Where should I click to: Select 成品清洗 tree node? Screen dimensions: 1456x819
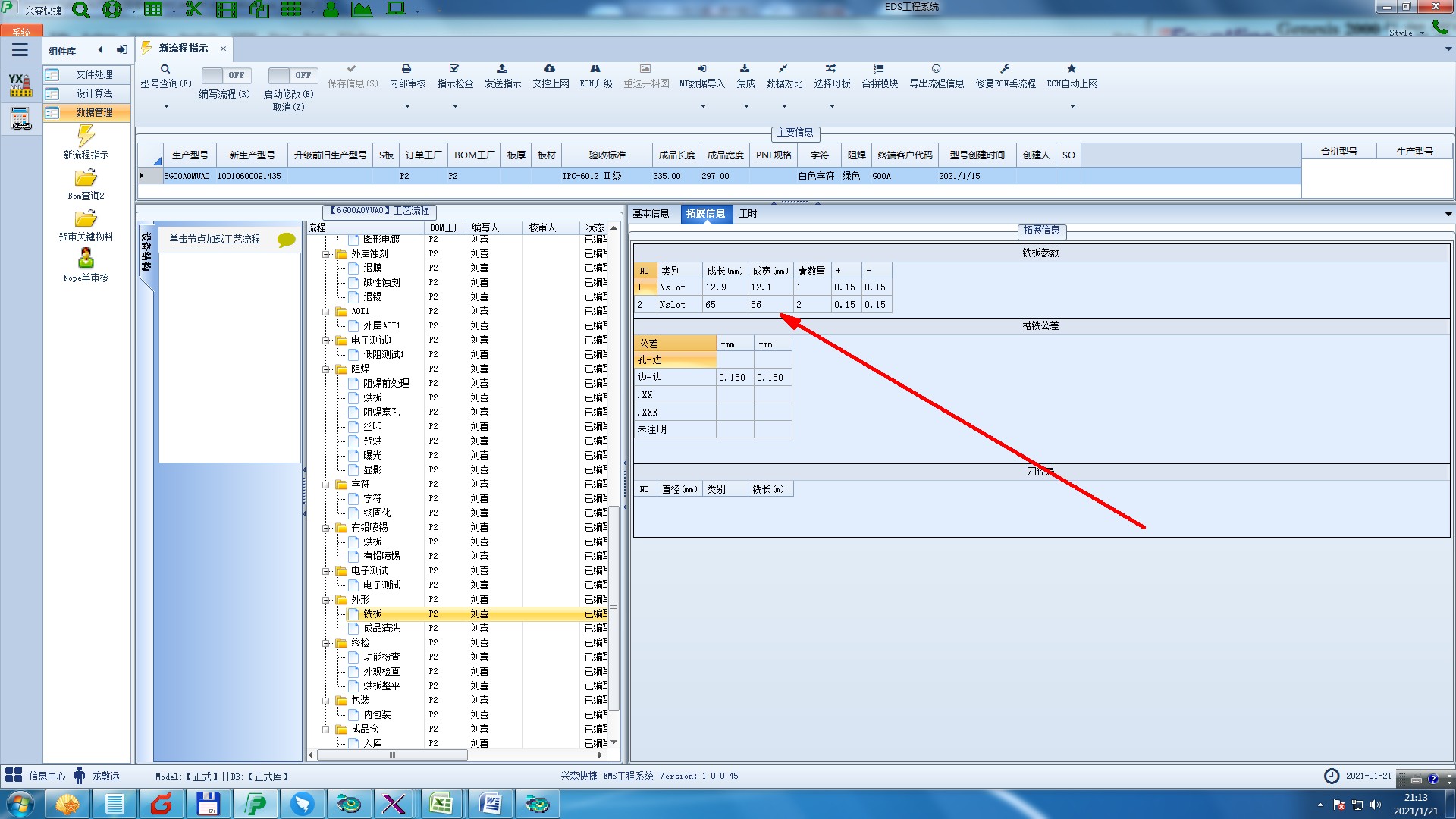tap(381, 629)
